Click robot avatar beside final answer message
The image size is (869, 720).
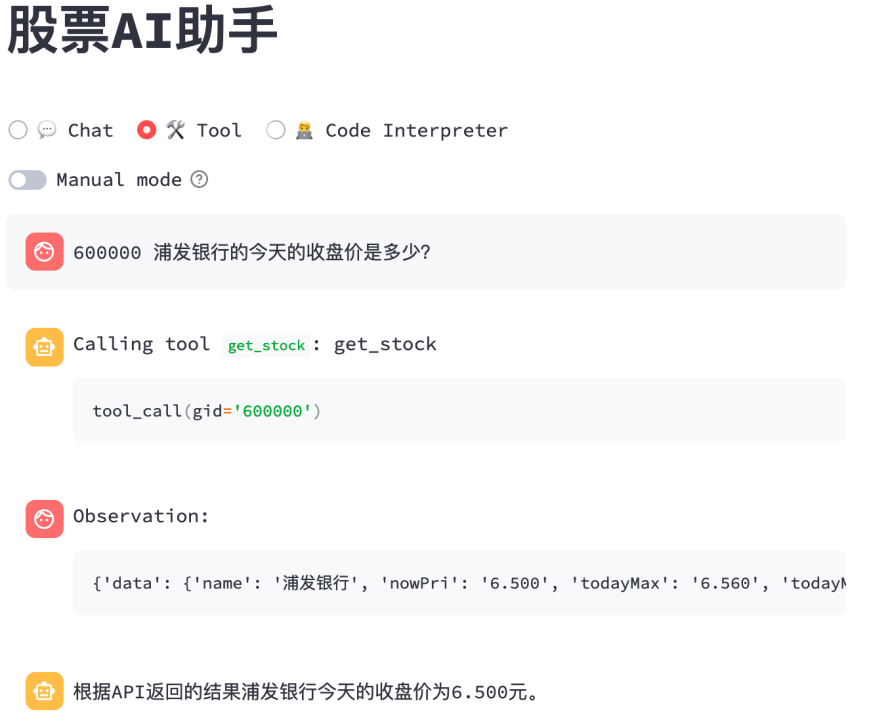tap(44, 691)
